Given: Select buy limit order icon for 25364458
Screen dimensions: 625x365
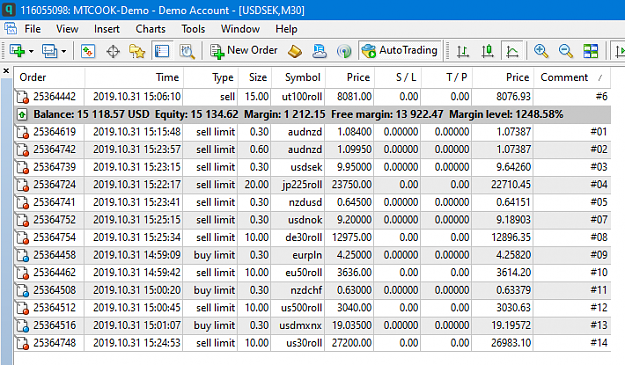Looking at the screenshot, I should [22, 255].
